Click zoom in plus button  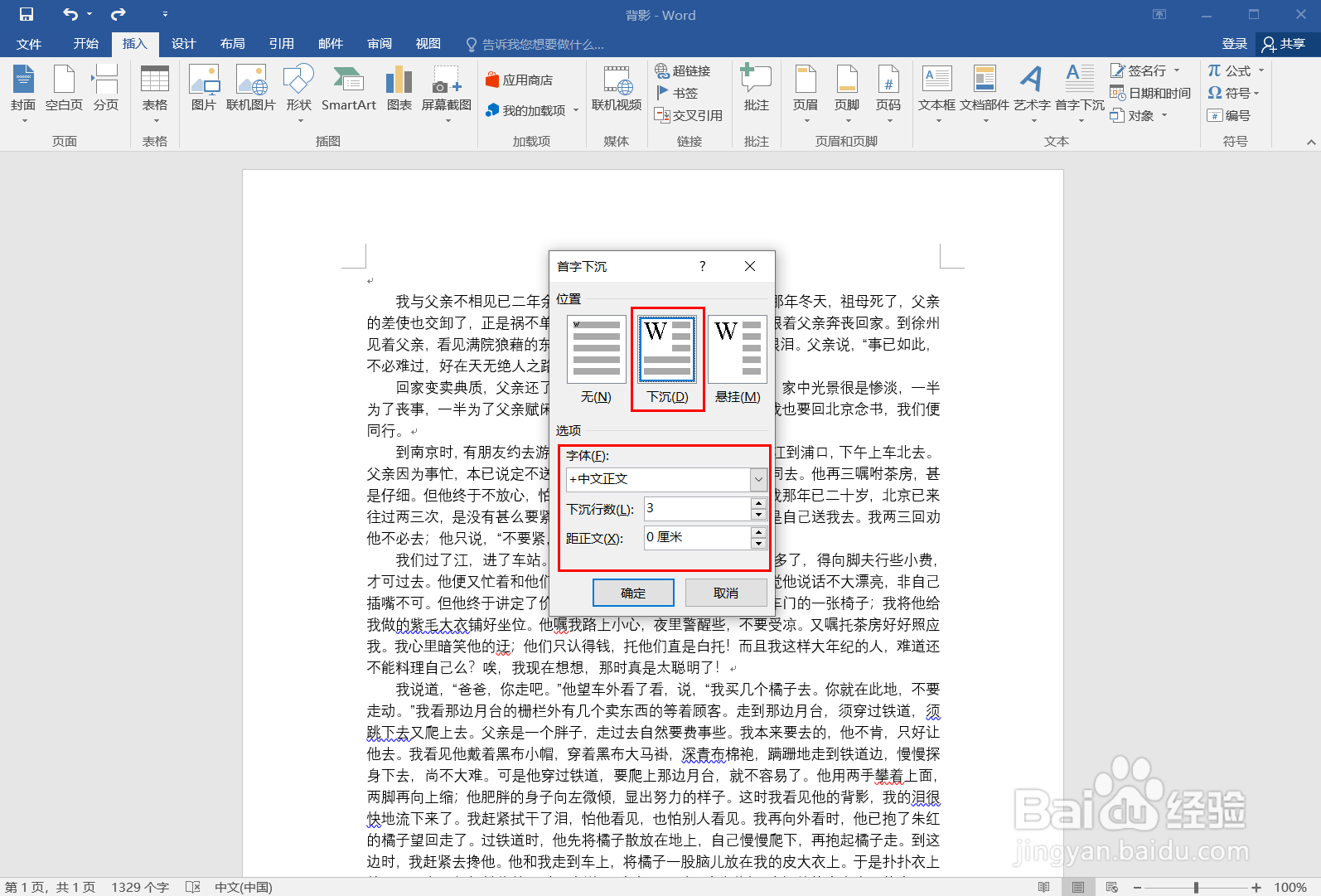click(x=1256, y=887)
